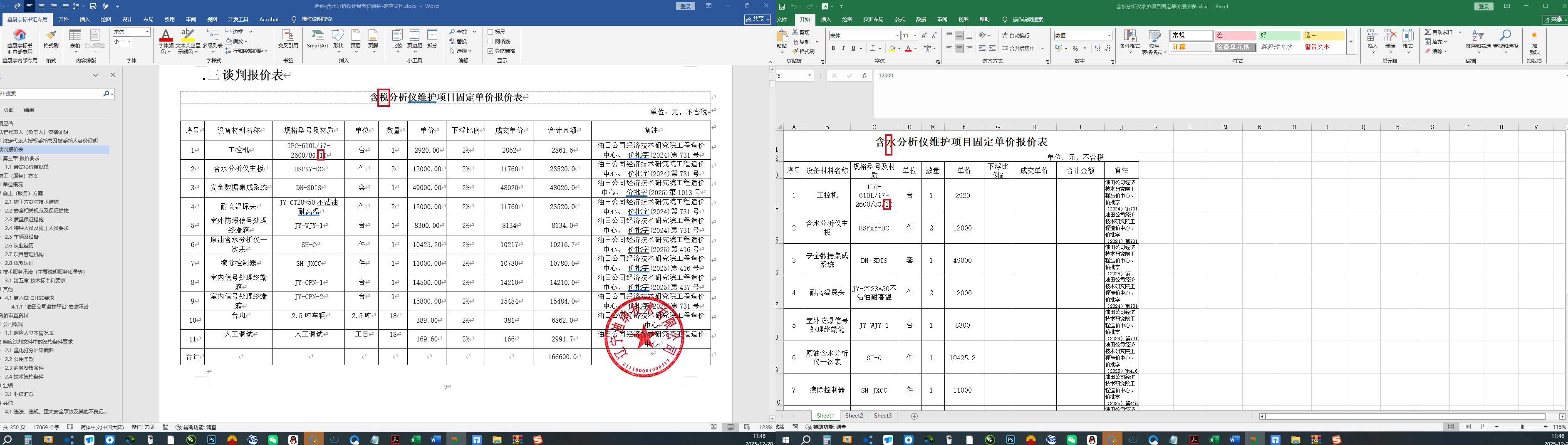Apply the 差 red cell style in Excel
The image size is (1568, 445).
(x=1236, y=35)
